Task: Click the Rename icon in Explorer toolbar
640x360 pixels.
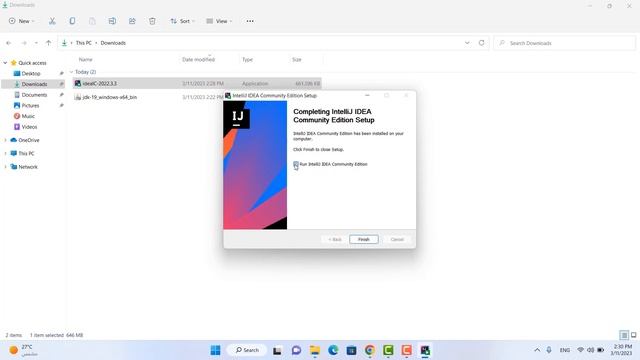Action: tap(112, 21)
